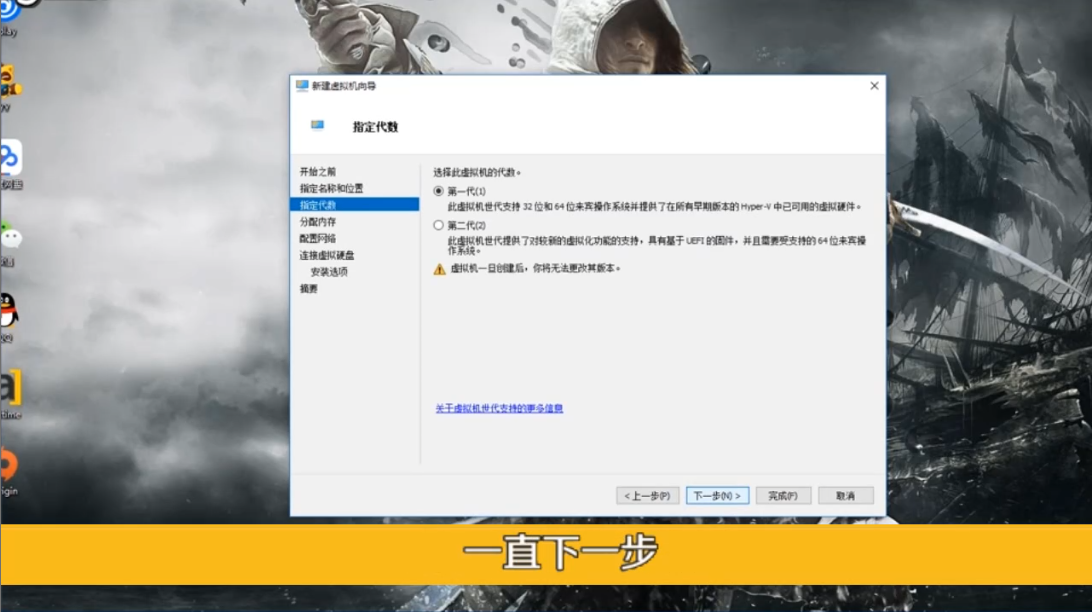
Task: Click the 选择此虚拟机的代数 instruction text
Action: coord(477,172)
